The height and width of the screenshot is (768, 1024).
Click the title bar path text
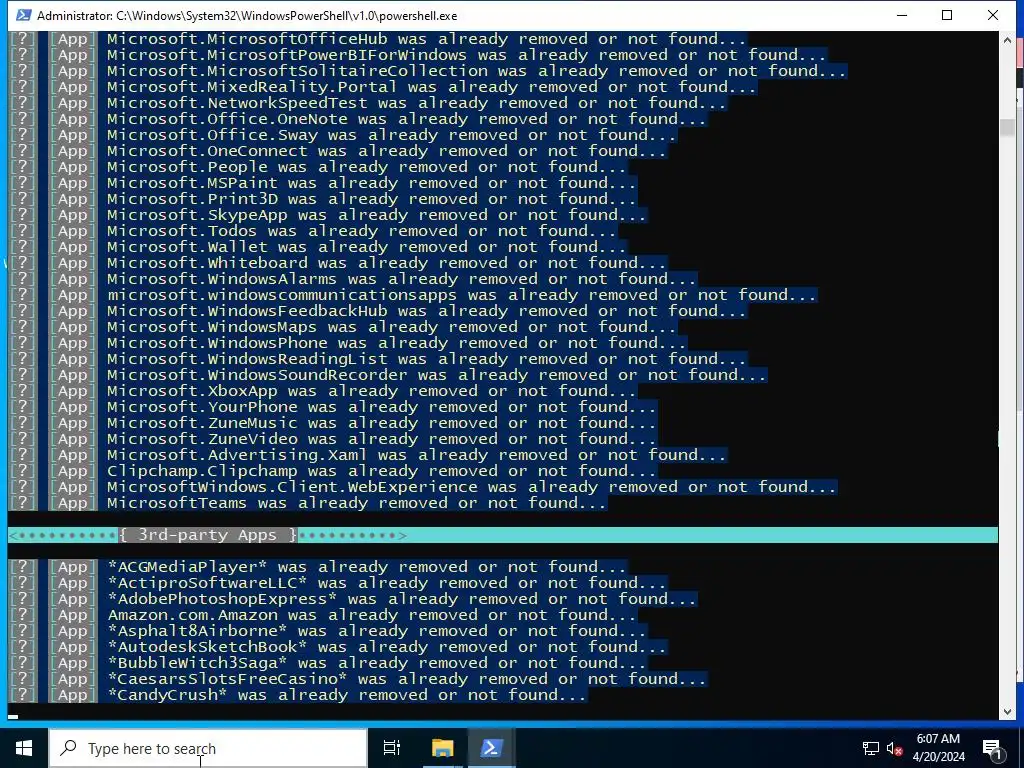pyautogui.click(x=247, y=15)
